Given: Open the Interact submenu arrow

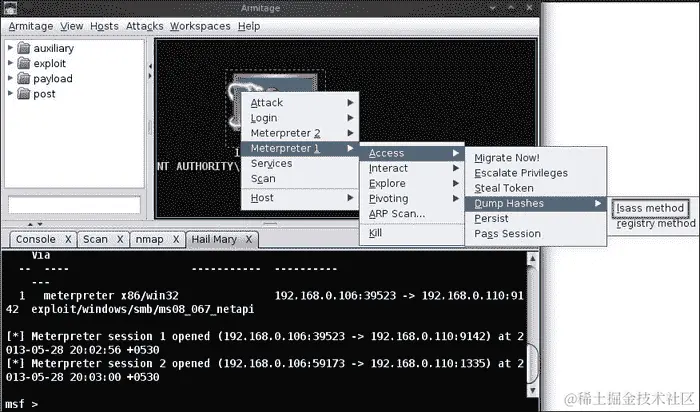Looking at the screenshot, I should click(x=456, y=168).
